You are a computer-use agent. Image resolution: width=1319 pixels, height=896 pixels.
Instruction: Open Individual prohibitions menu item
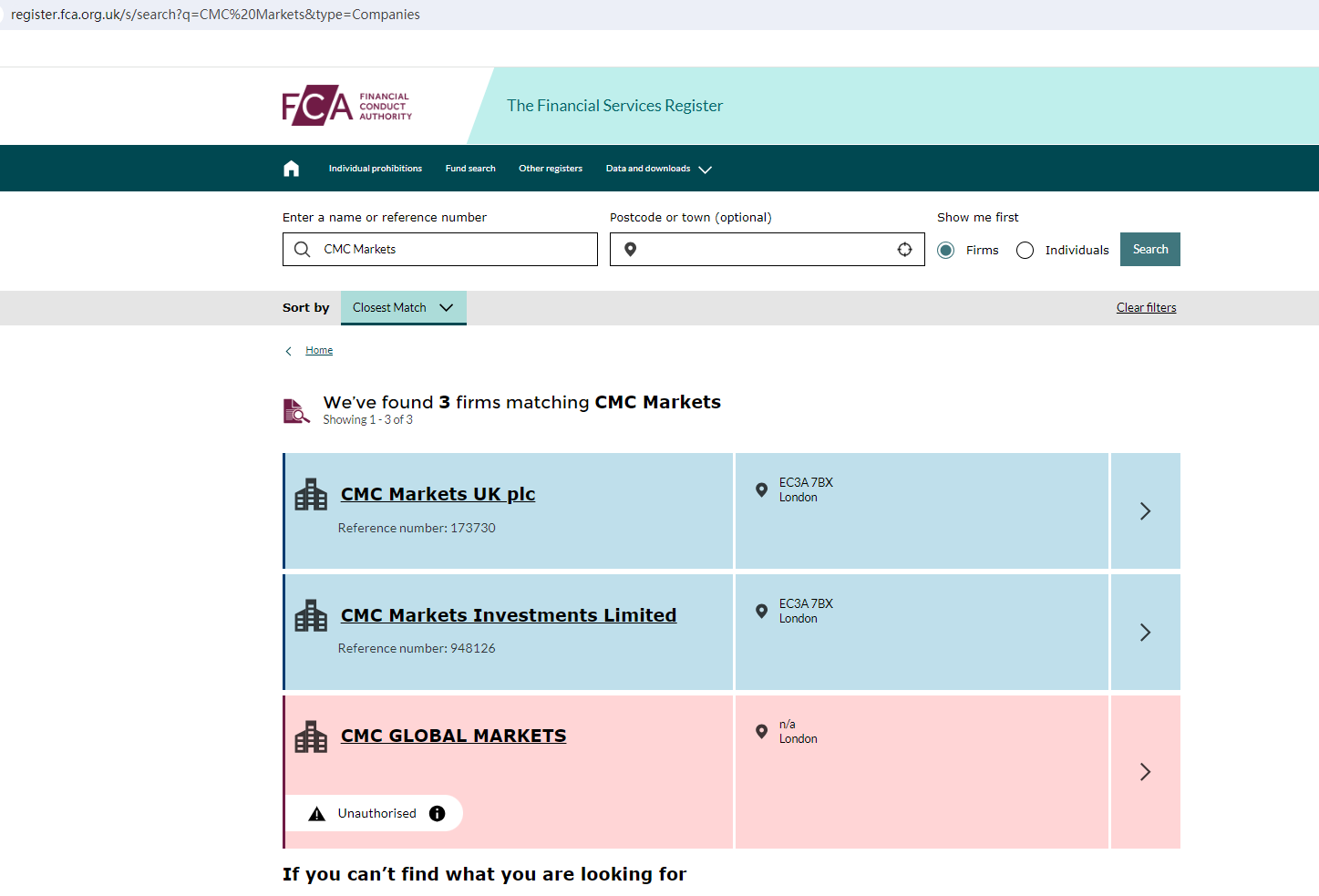pyautogui.click(x=375, y=169)
